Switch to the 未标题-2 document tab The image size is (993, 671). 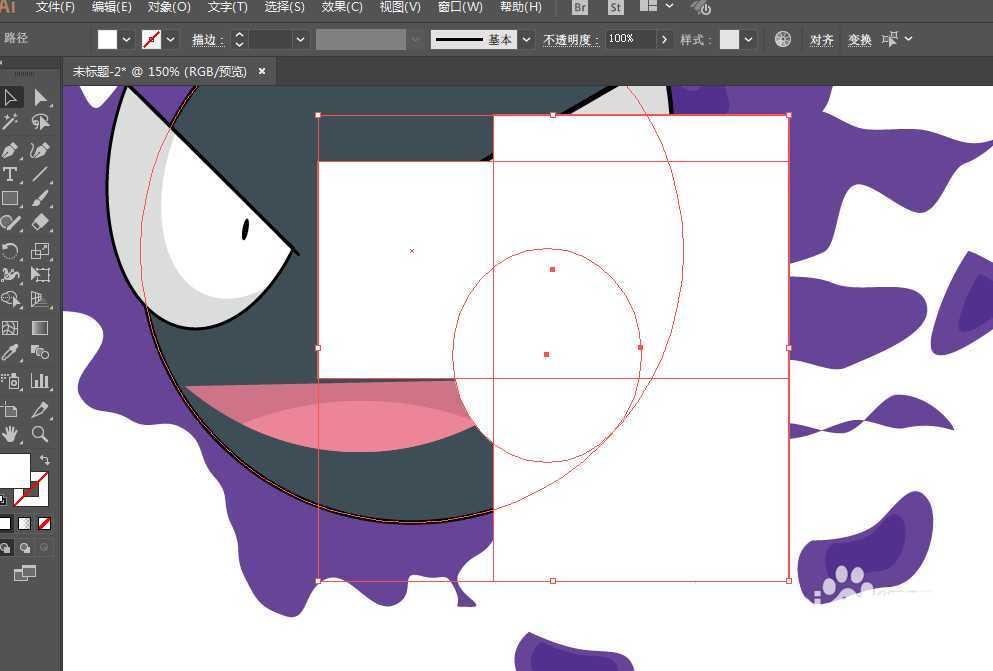(x=159, y=72)
